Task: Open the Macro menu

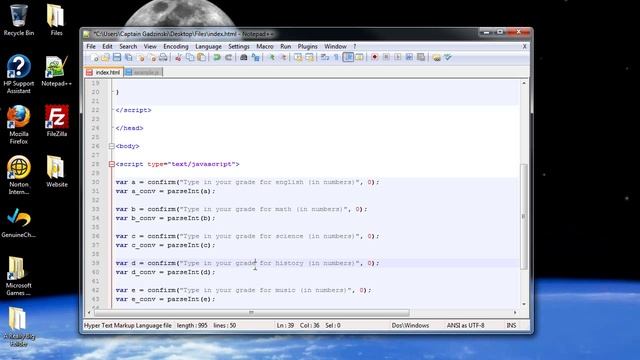Action: point(264,47)
